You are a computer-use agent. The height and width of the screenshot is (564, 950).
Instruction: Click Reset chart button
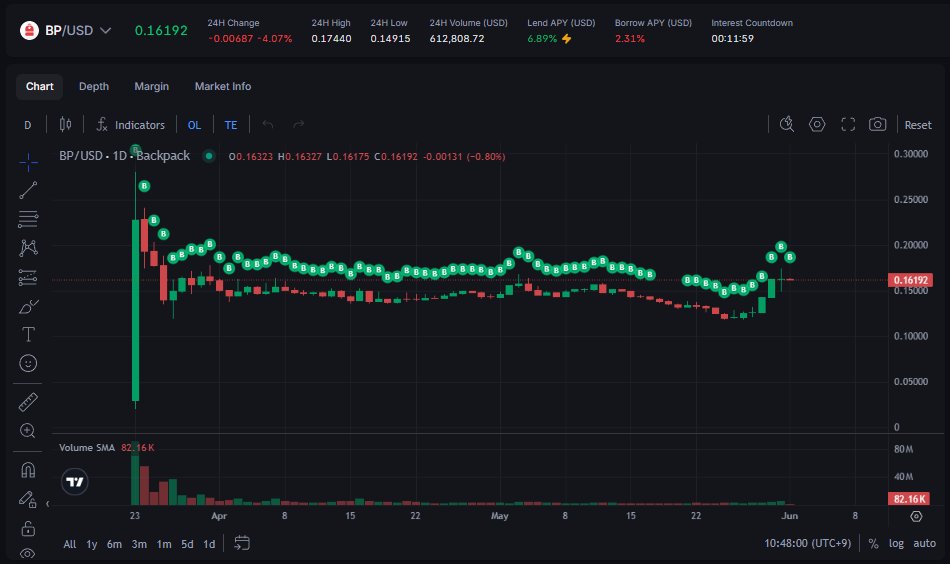pyautogui.click(x=918, y=125)
